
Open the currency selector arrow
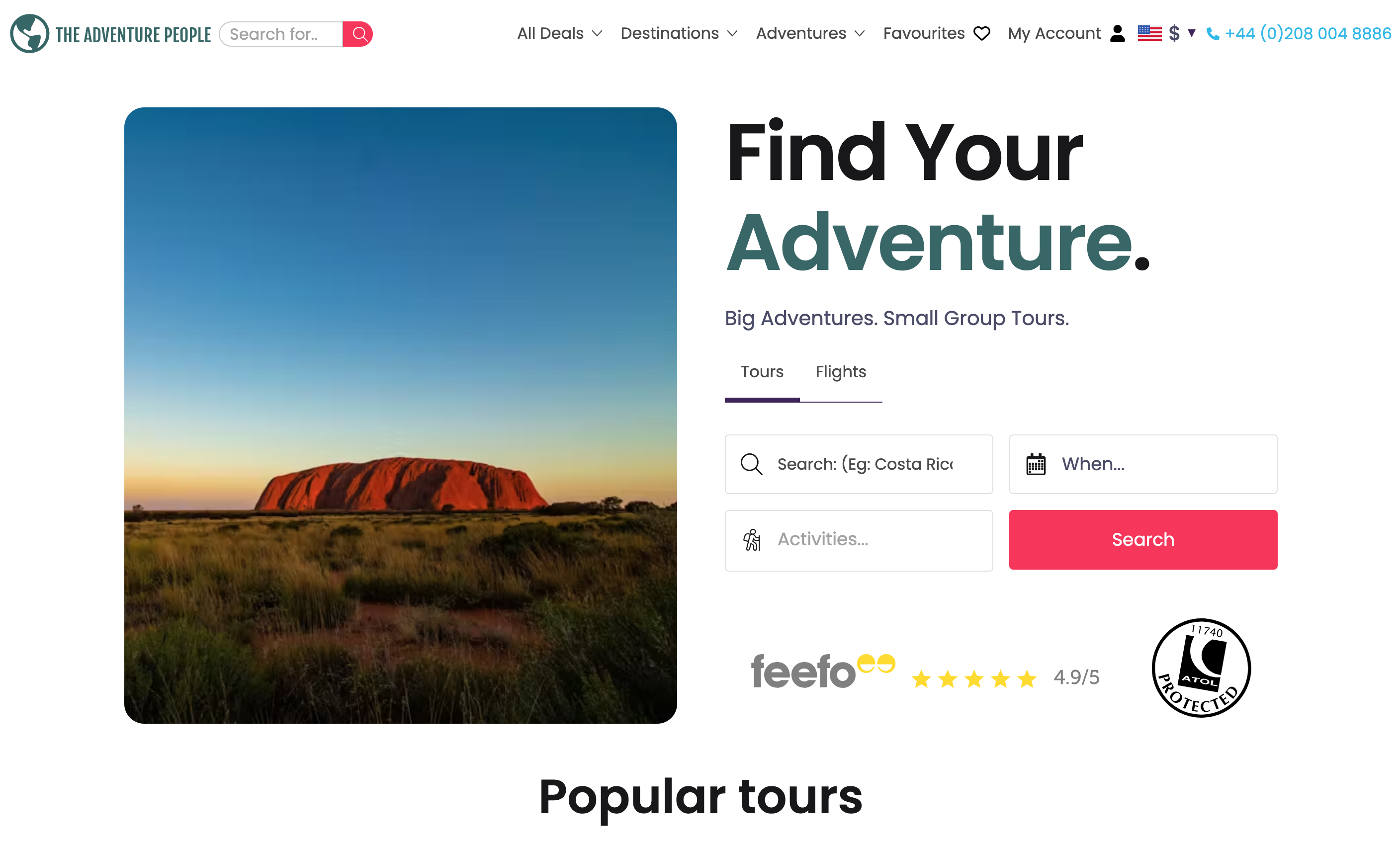point(1192,34)
